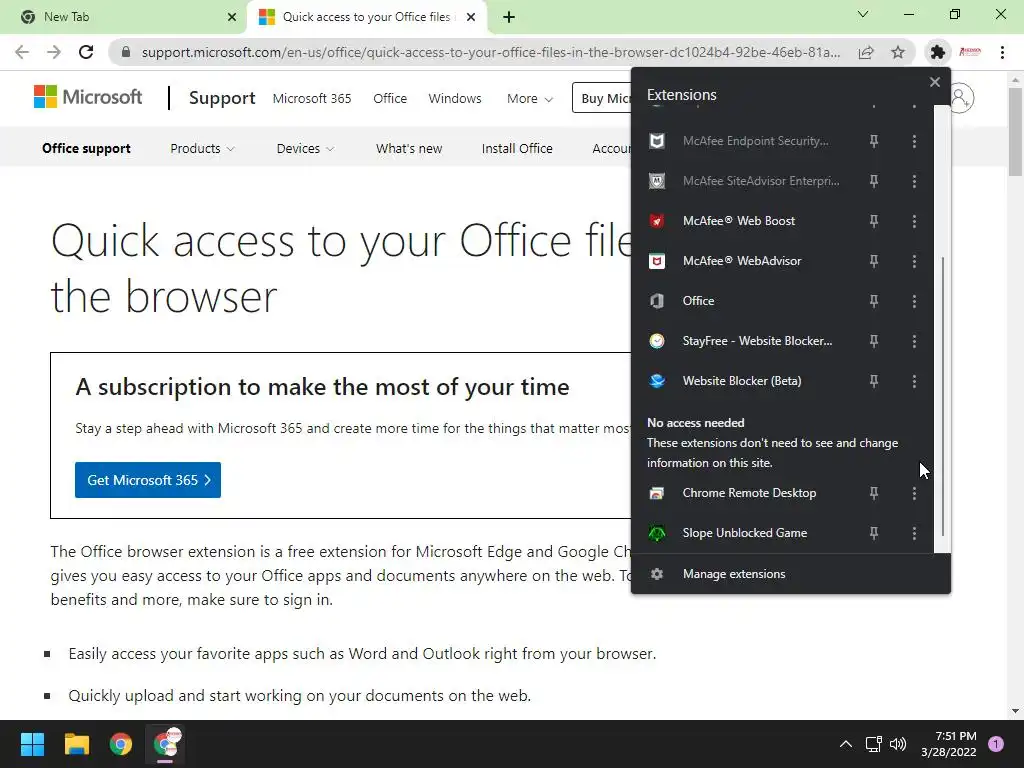Click the Office extension icon
1024x768 pixels.
click(657, 301)
